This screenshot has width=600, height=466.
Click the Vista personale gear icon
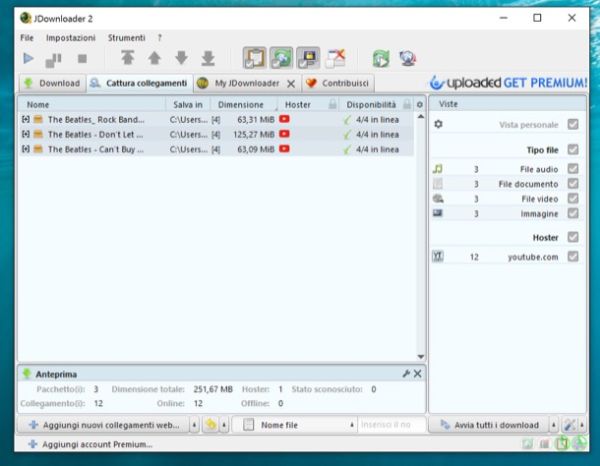click(439, 124)
